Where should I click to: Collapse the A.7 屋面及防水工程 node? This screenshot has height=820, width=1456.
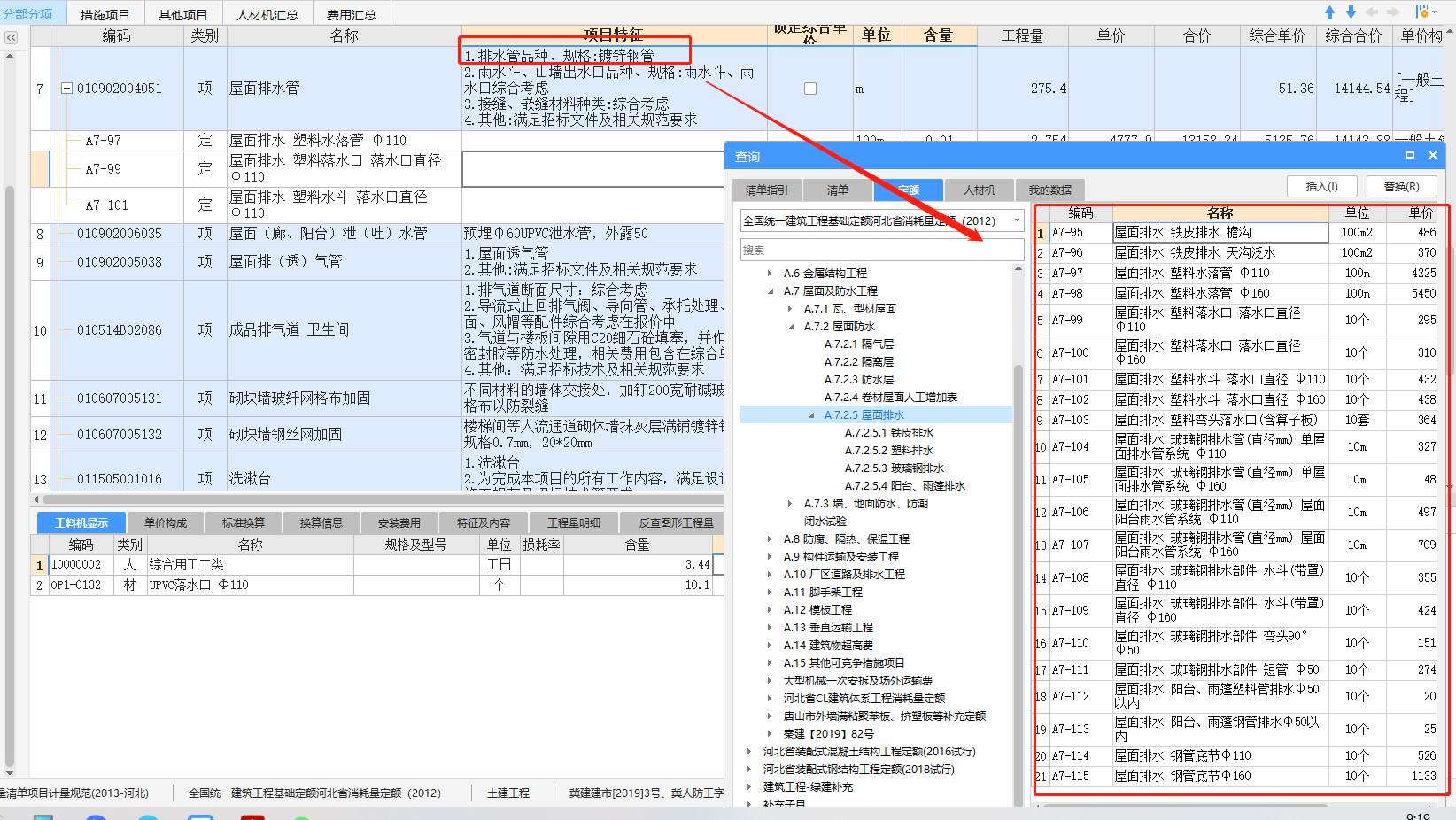pyautogui.click(x=770, y=291)
